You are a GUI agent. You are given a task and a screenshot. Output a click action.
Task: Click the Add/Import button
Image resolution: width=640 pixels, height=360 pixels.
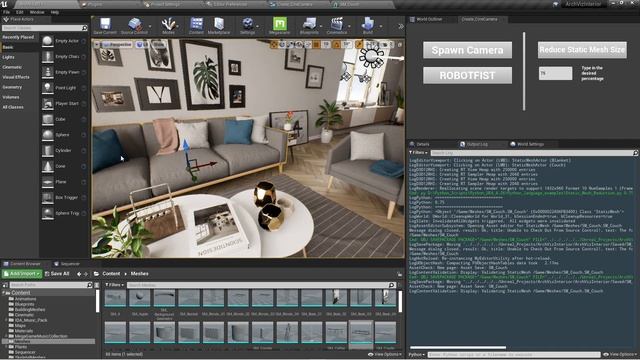coord(22,273)
